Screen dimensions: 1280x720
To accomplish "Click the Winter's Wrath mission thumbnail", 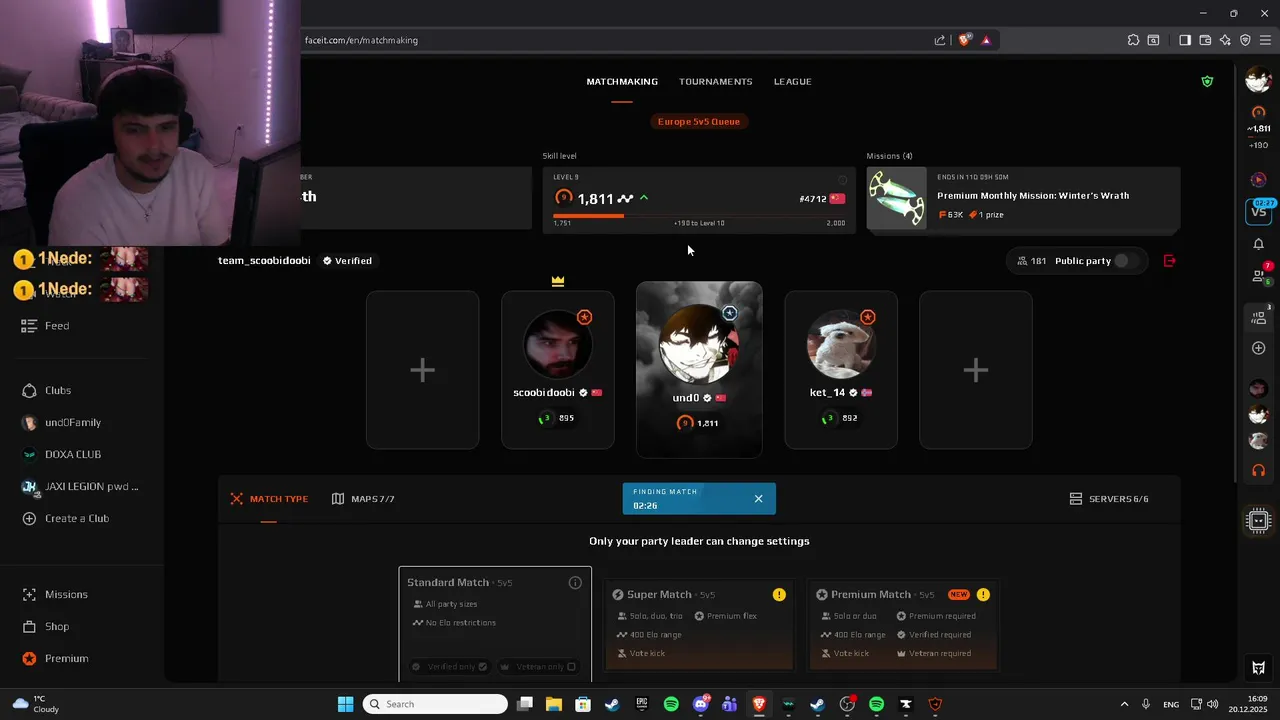I will click(897, 200).
